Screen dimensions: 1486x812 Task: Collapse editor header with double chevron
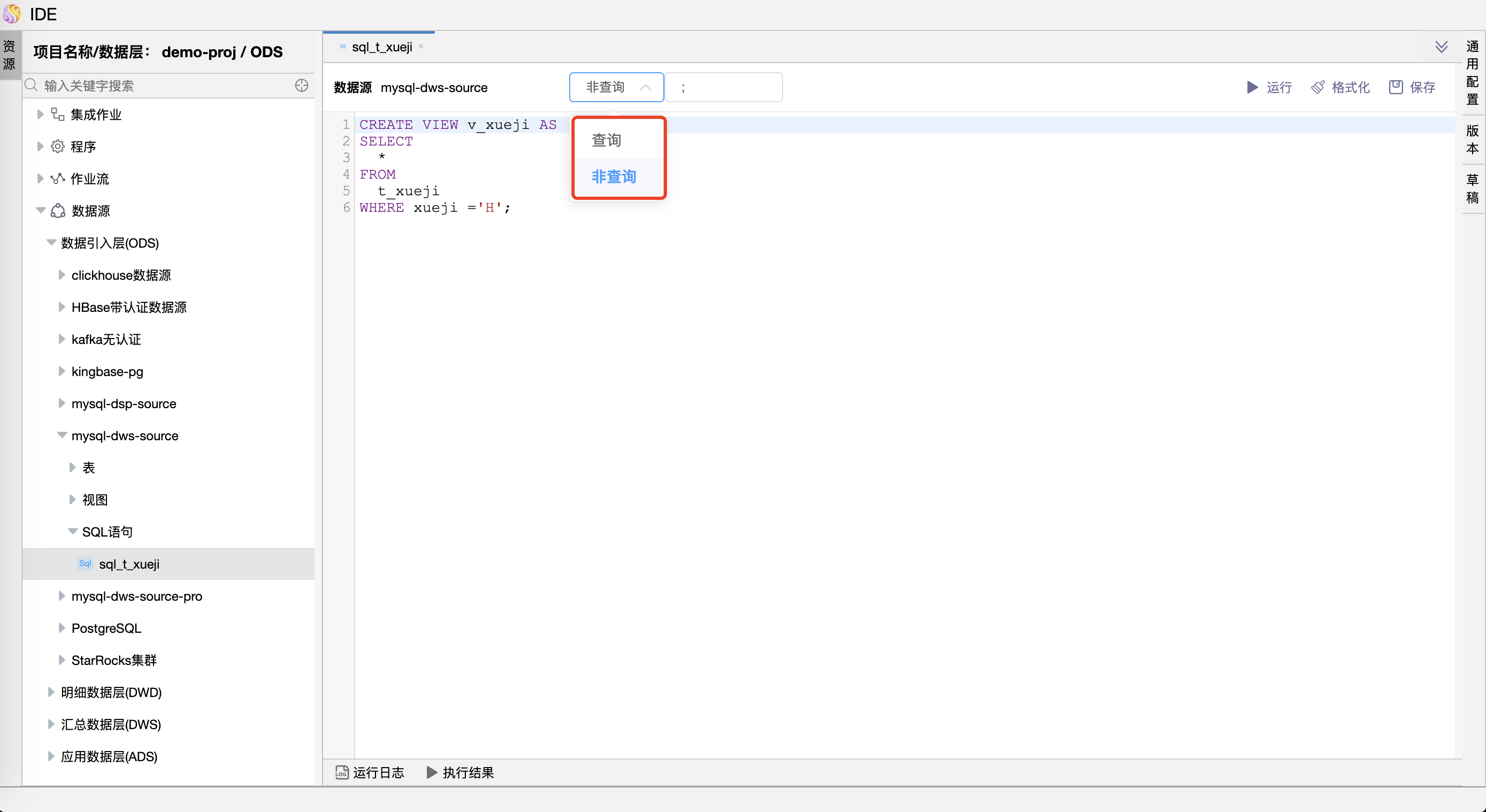1442,47
